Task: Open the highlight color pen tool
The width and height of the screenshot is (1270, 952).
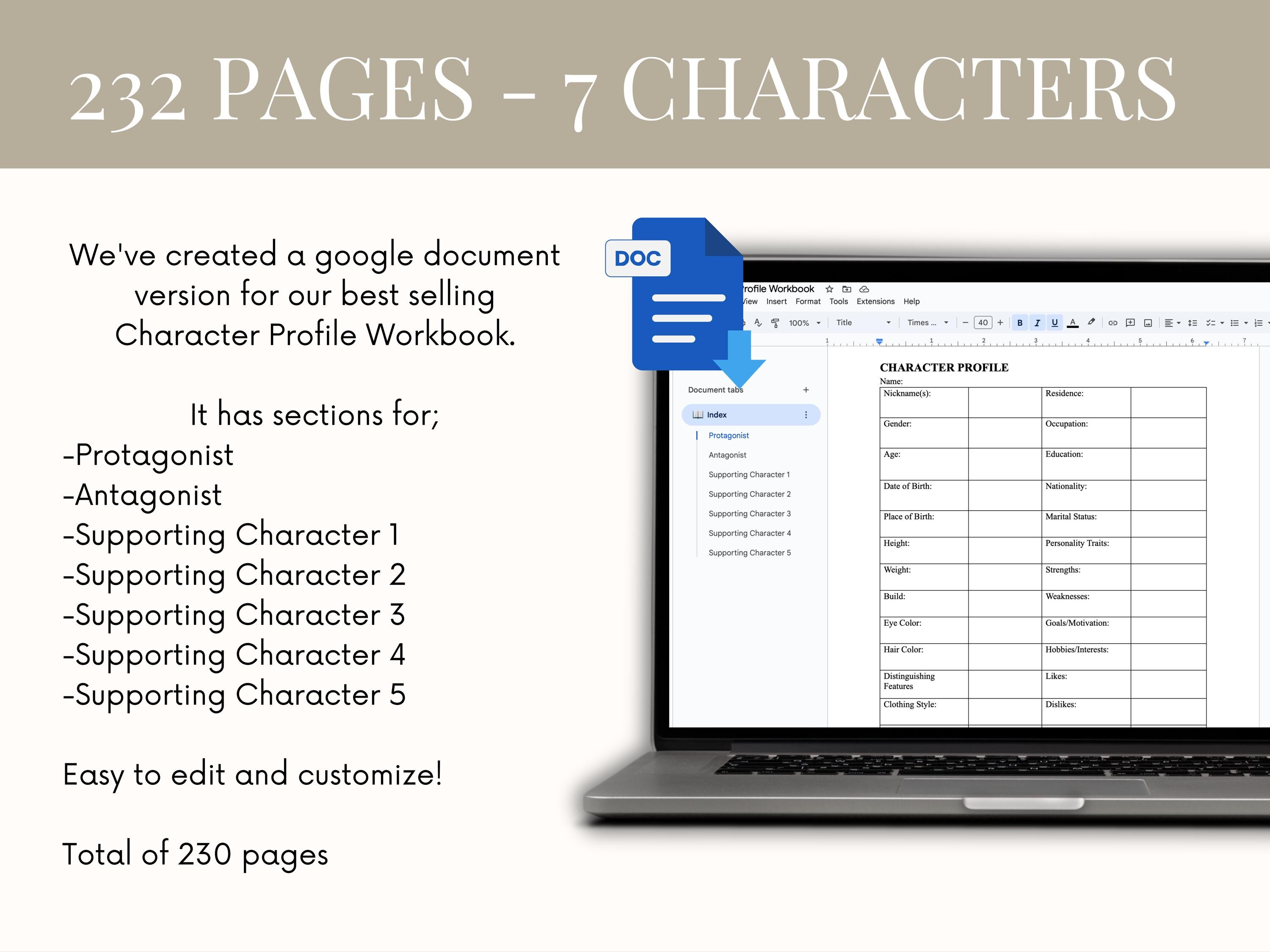Action: point(1091,322)
